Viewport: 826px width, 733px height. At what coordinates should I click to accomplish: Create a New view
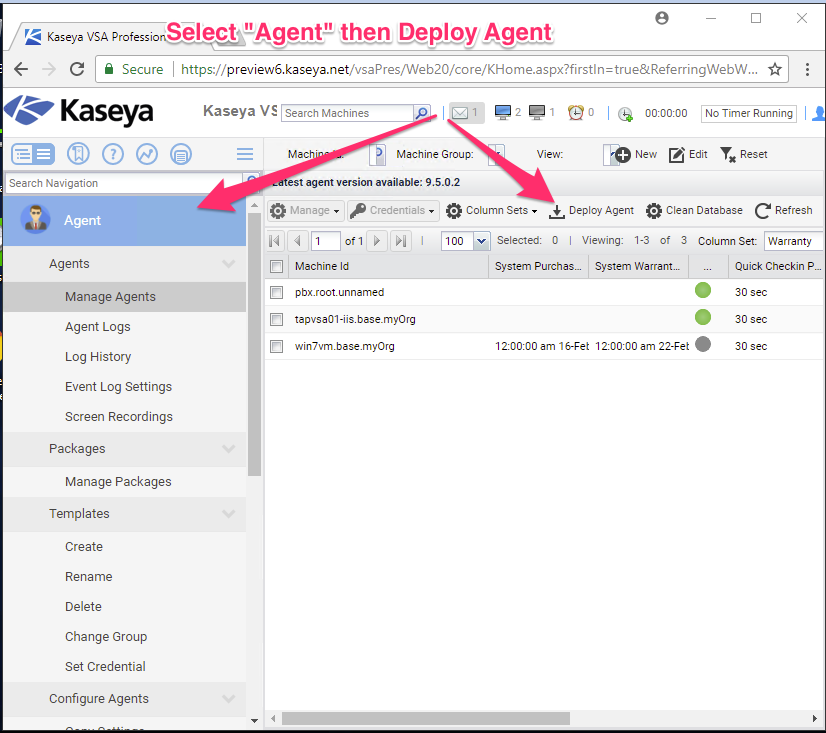click(x=635, y=154)
